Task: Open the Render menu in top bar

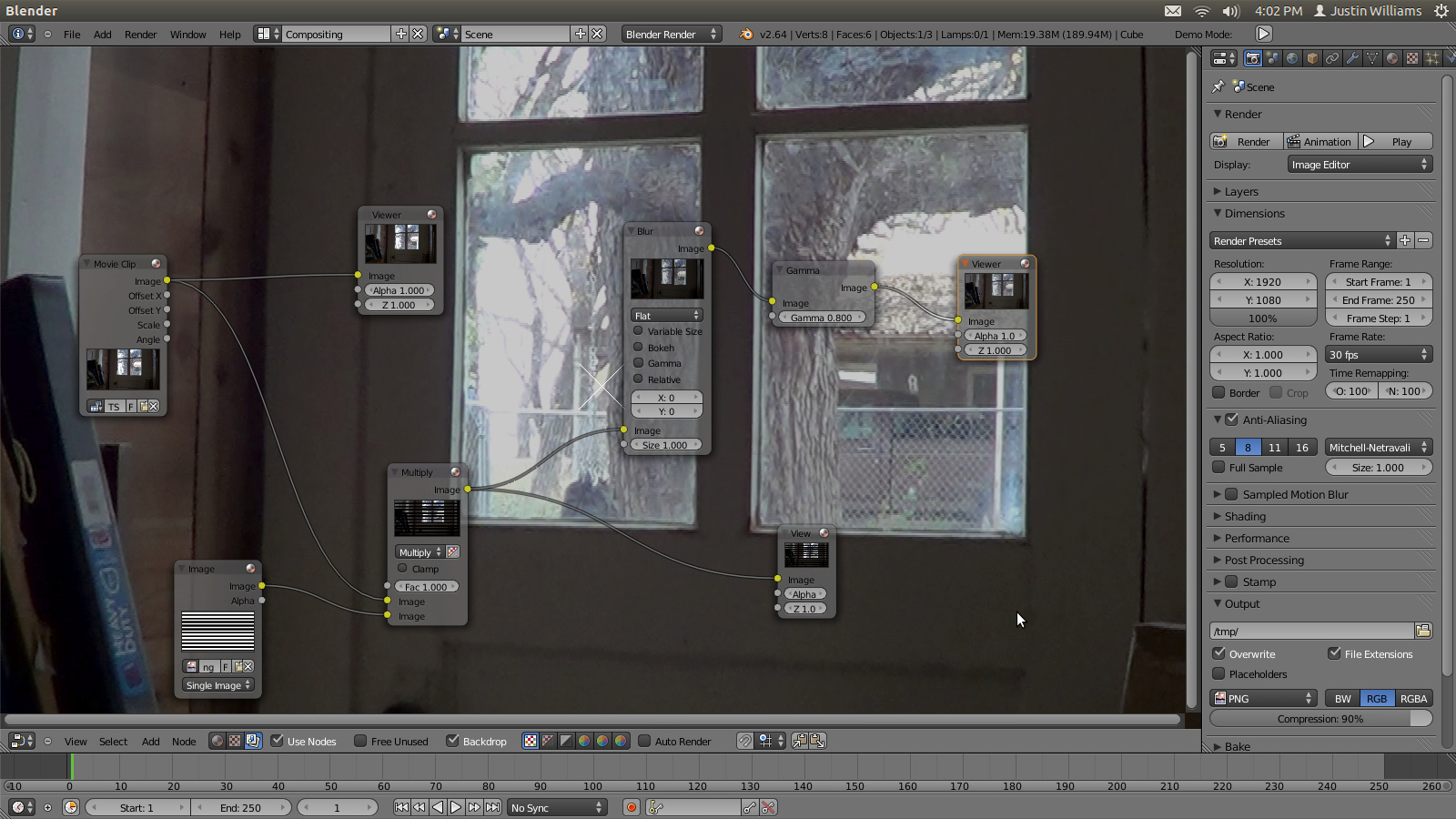Action: click(x=140, y=35)
